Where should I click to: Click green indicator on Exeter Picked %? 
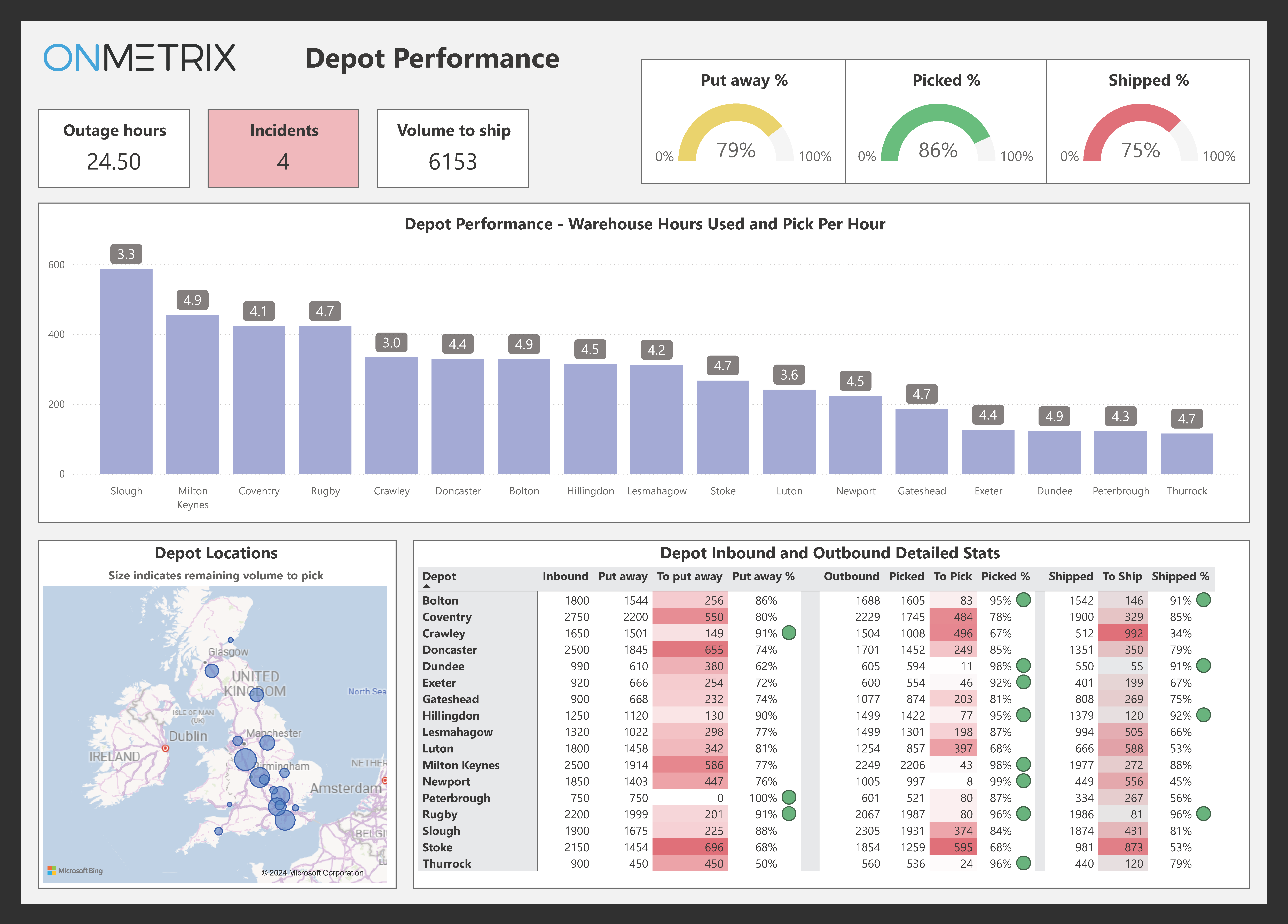pos(1023,682)
